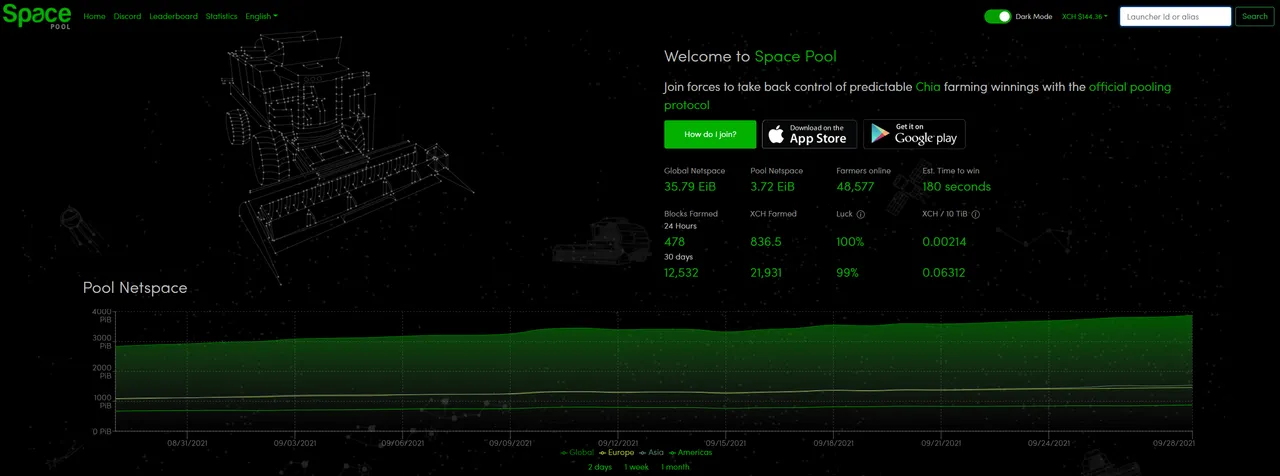Viewport: 1280px width, 476px height.
Task: Select the 2 days chart range
Action: [x=600, y=467]
